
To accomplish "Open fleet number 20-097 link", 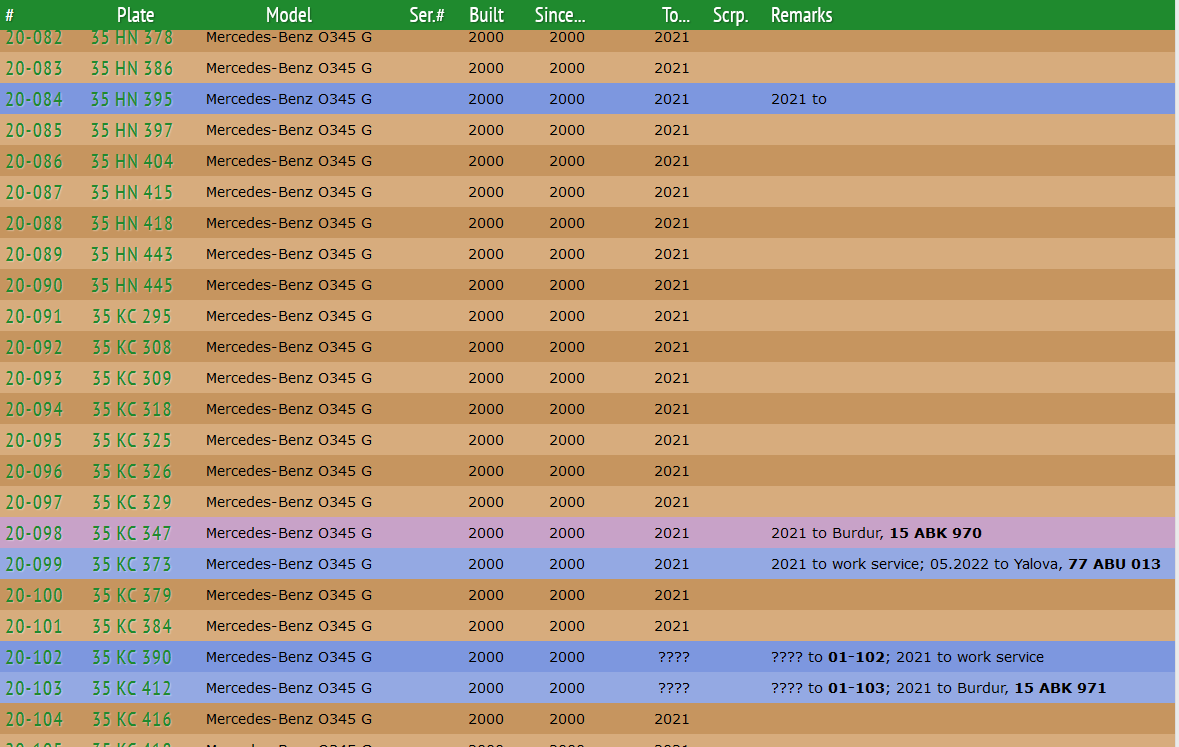I will click(34, 503).
